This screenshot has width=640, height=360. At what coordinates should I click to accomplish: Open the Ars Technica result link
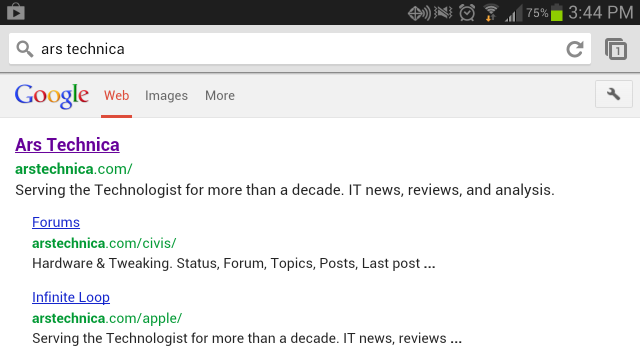coord(67,145)
